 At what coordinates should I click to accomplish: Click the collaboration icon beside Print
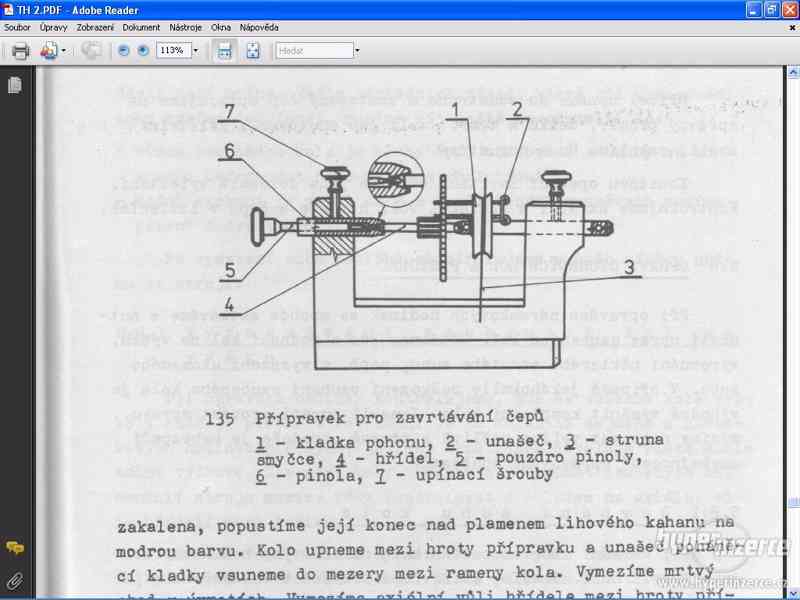[x=48, y=50]
